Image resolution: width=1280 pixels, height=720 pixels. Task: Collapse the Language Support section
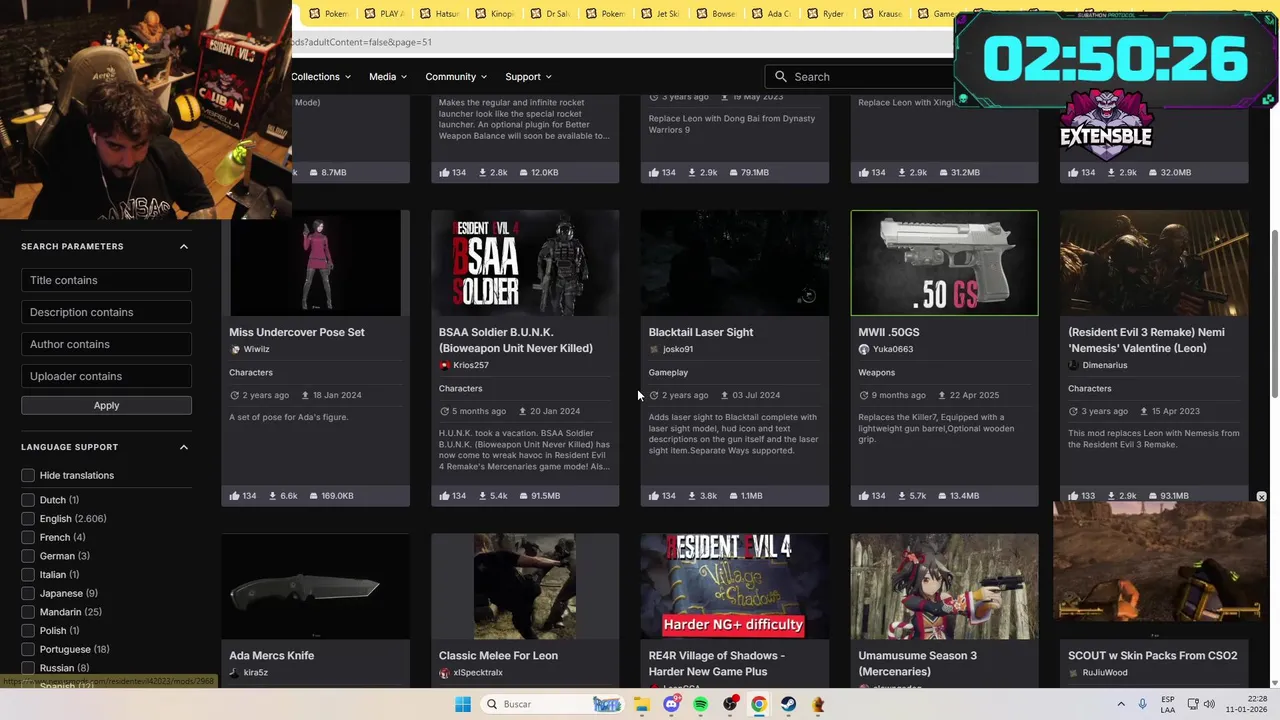[184, 447]
